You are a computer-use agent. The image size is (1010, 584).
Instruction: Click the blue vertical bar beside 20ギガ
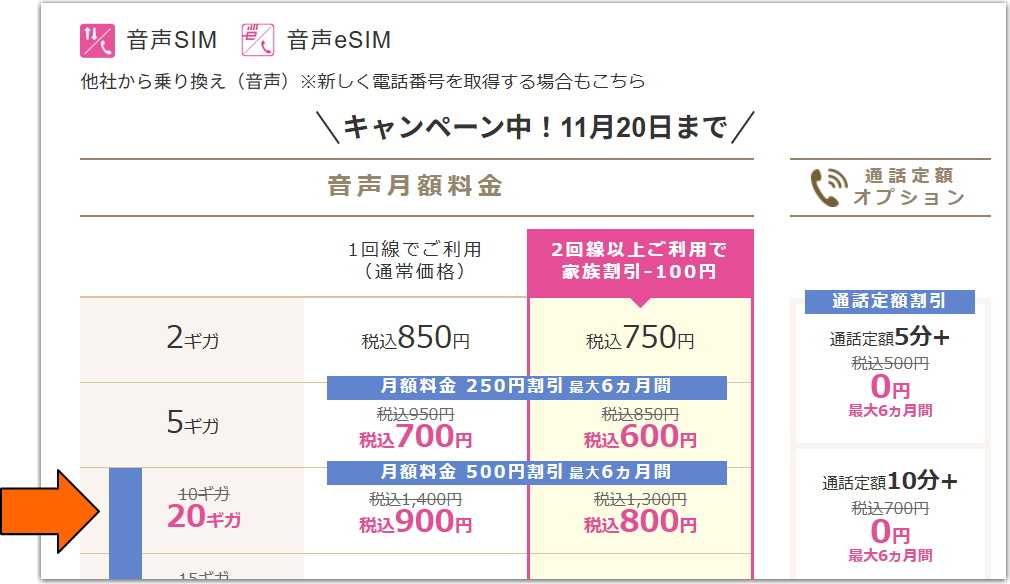point(126,523)
